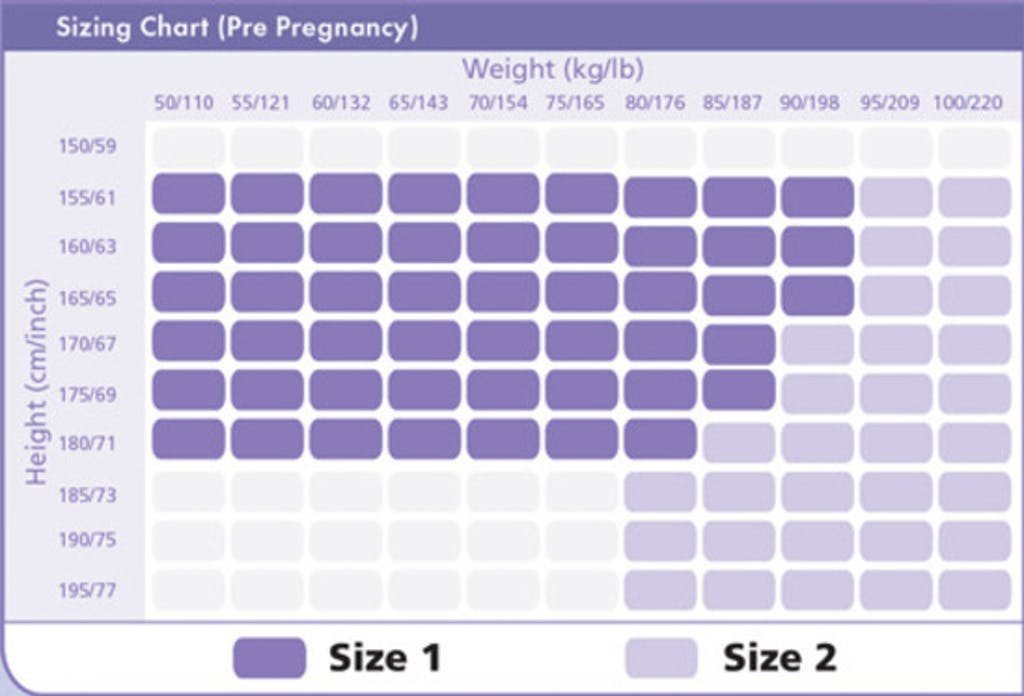
Task: Click the 'Size 2' legend text
Action: [x=779, y=658]
